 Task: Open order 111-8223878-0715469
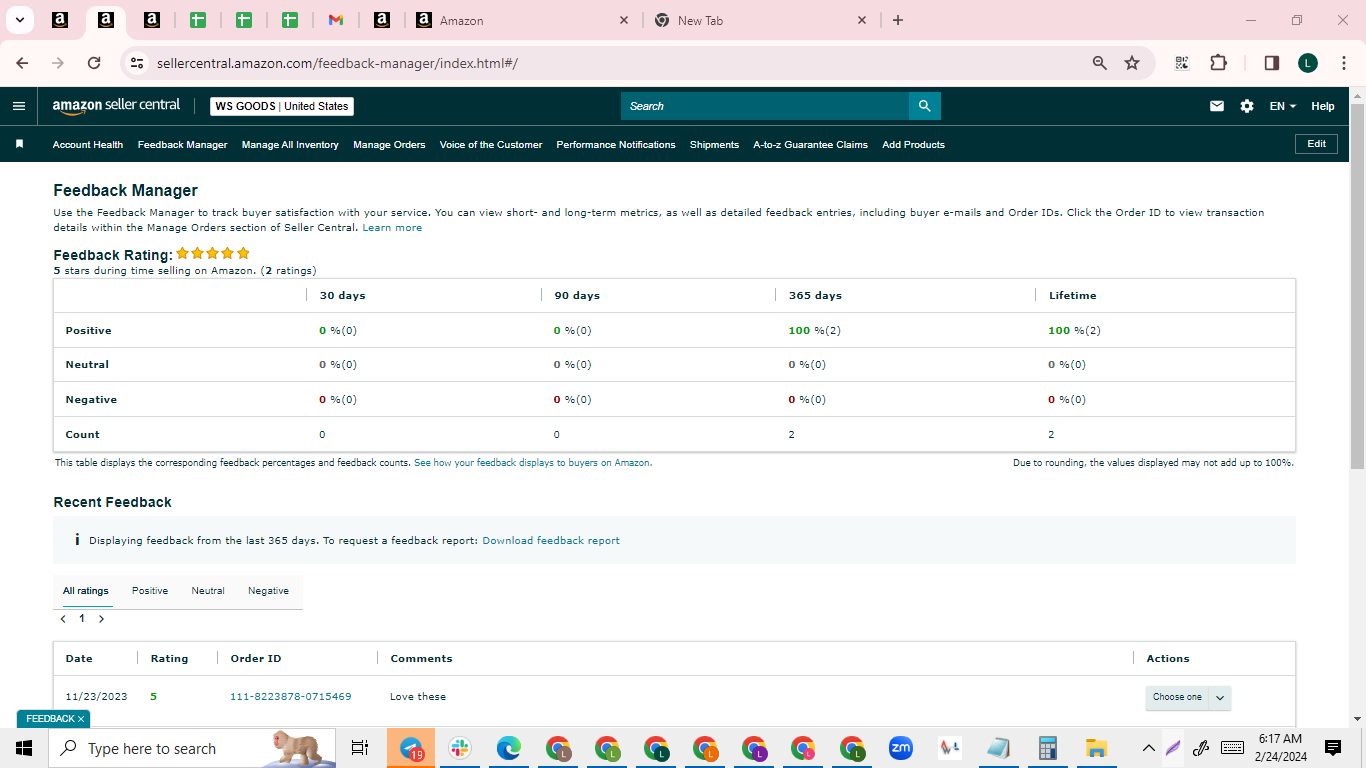point(291,697)
